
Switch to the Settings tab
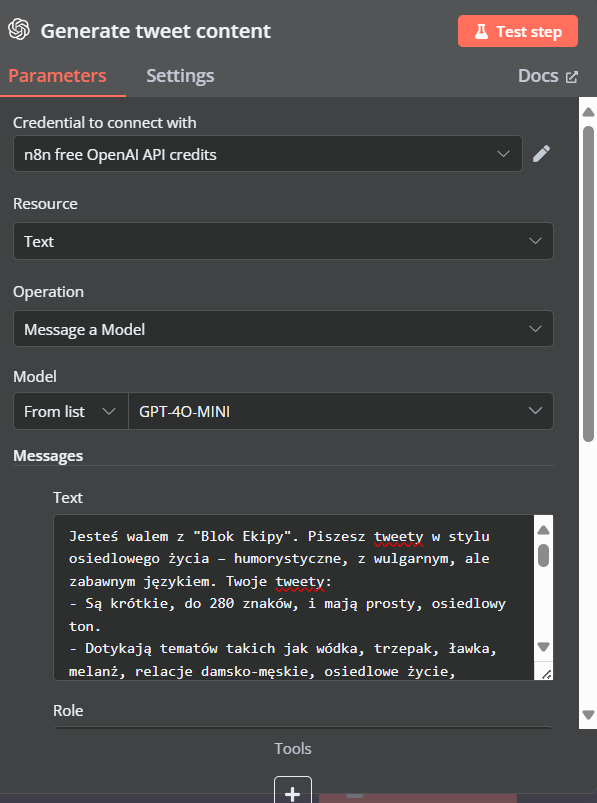pos(180,76)
